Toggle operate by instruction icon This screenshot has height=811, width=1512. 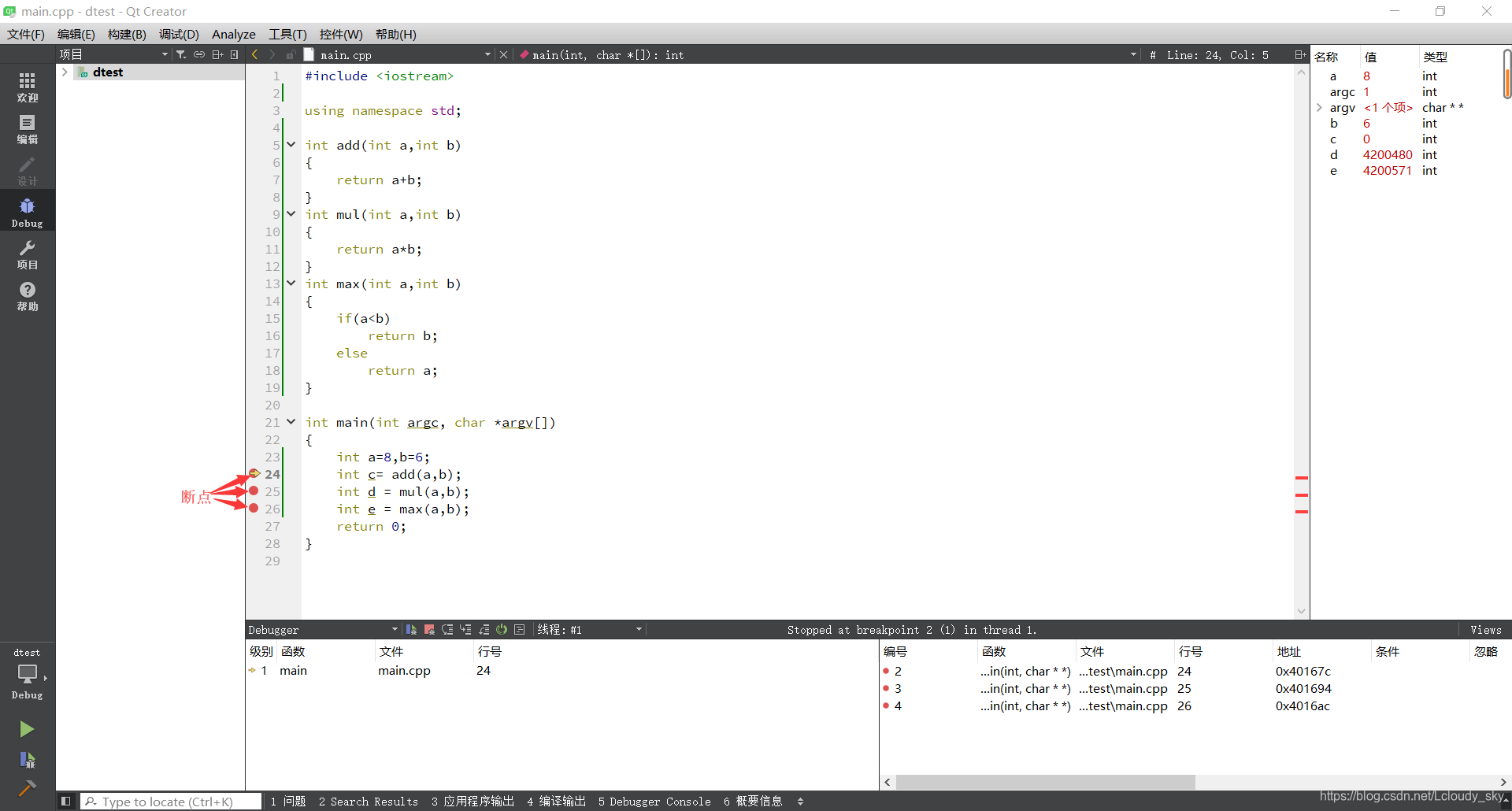(x=520, y=629)
